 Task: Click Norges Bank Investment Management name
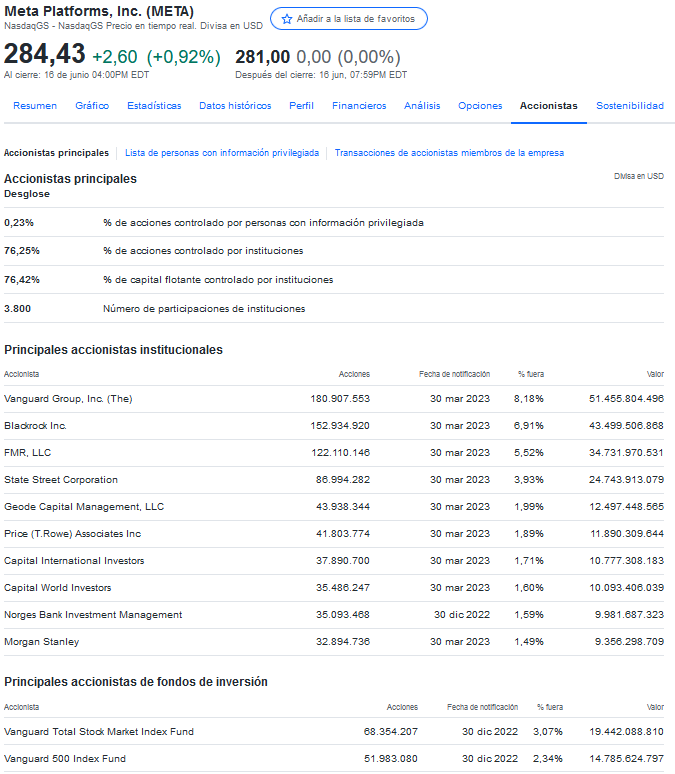pos(93,615)
